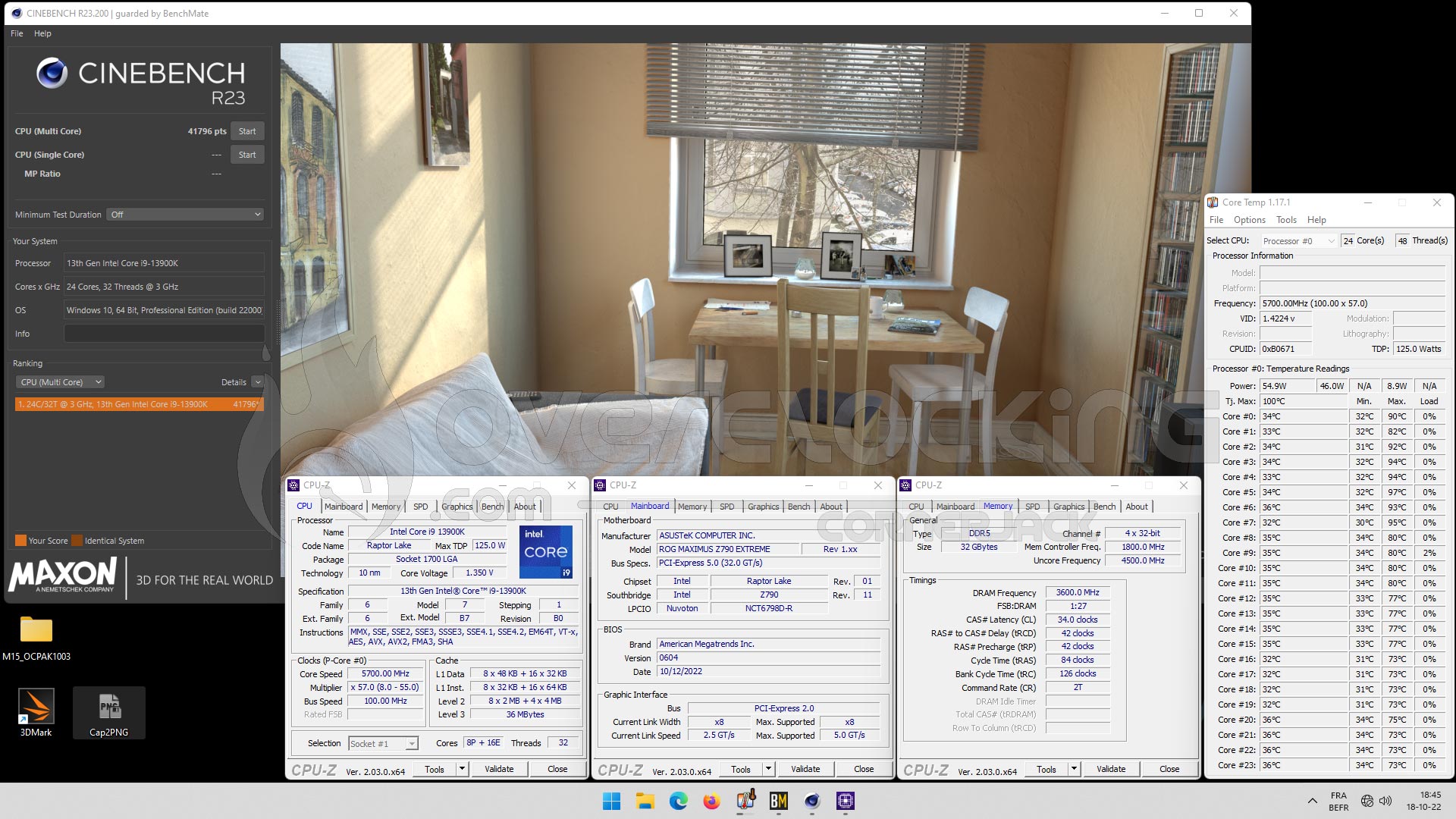Expand the ranking Details arrow
1456x819 pixels.
(258, 382)
